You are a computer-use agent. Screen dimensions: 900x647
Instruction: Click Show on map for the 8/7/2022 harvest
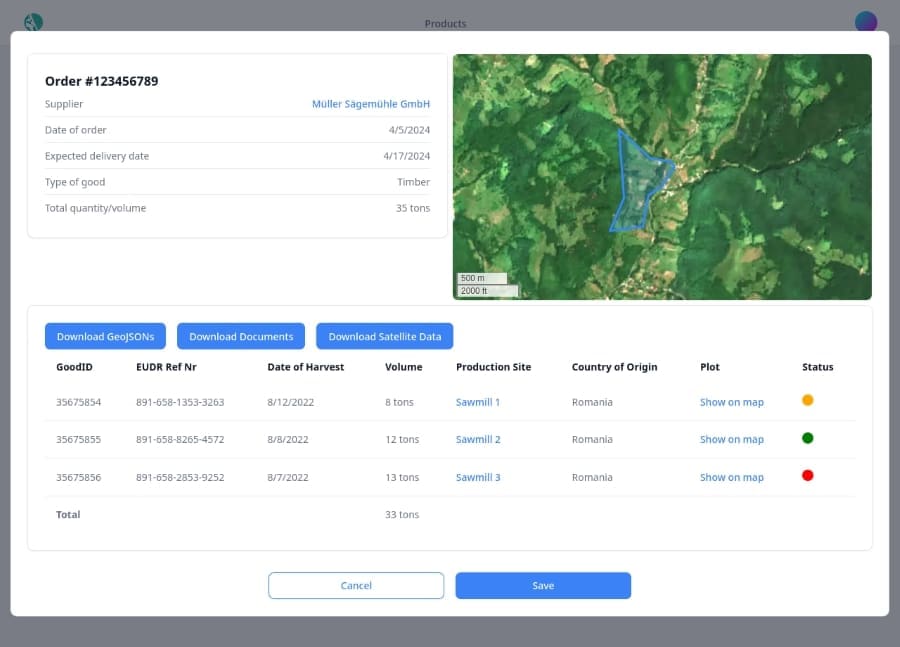click(731, 477)
